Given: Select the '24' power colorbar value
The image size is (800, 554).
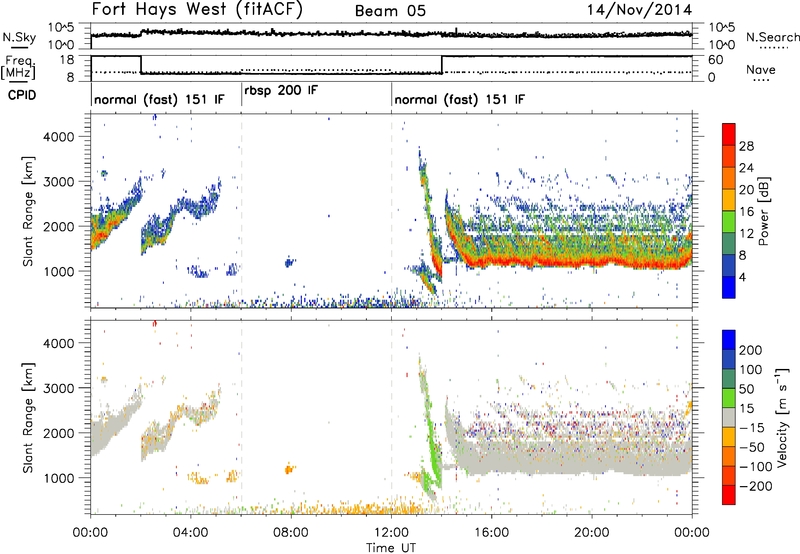Looking at the screenshot, I should point(746,168).
